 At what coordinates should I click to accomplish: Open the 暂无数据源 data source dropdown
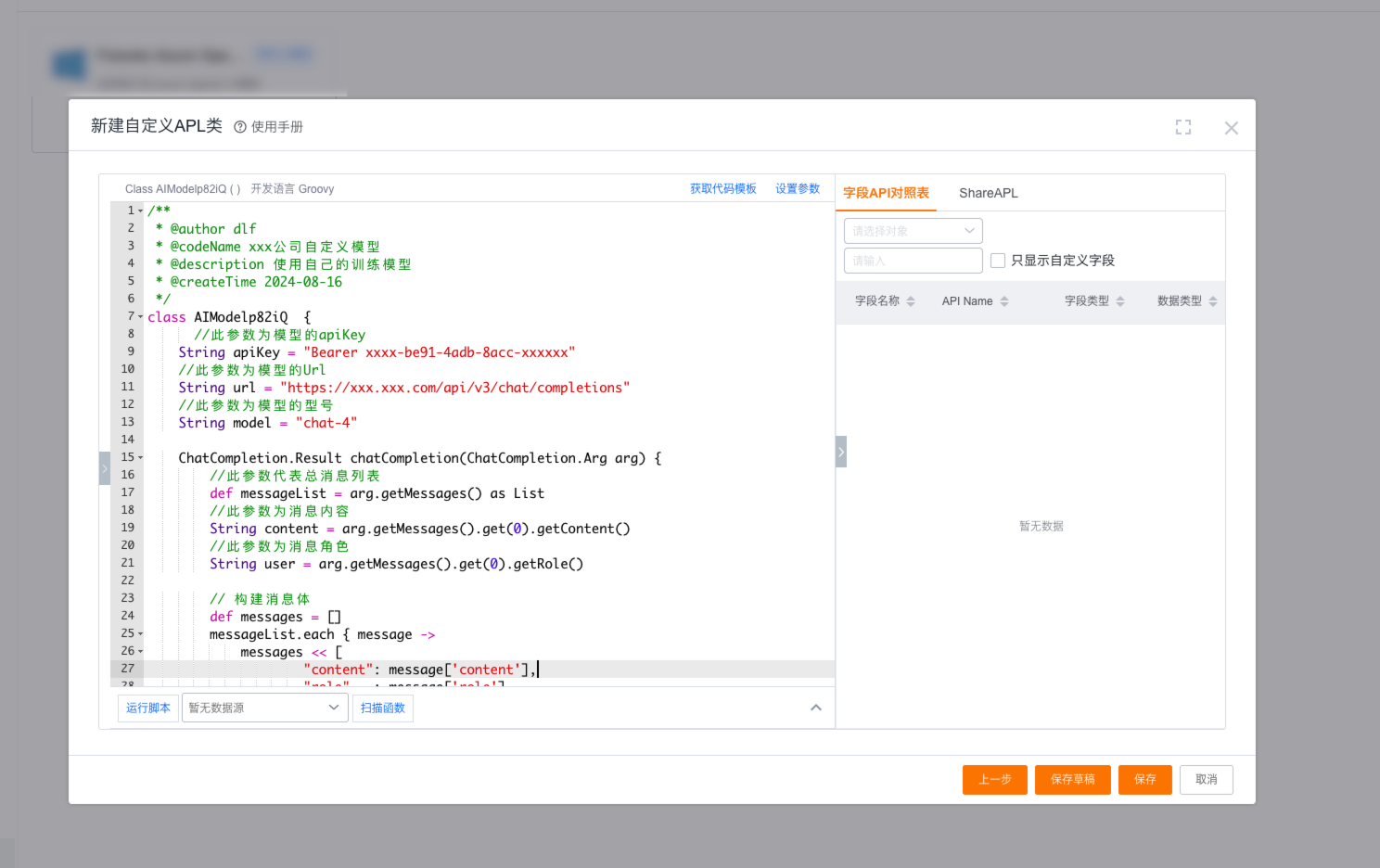[264, 708]
